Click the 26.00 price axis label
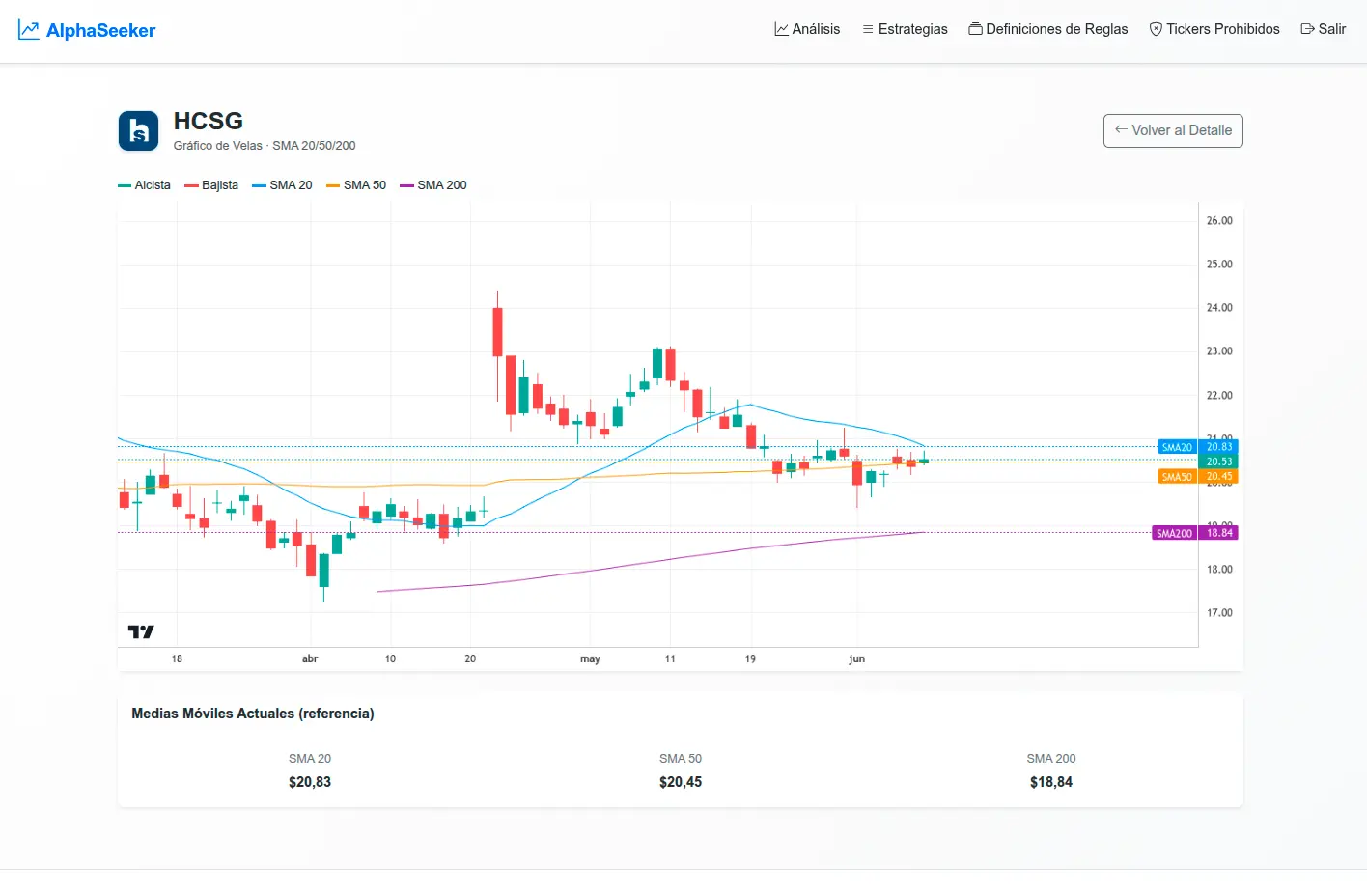 pyautogui.click(x=1219, y=221)
